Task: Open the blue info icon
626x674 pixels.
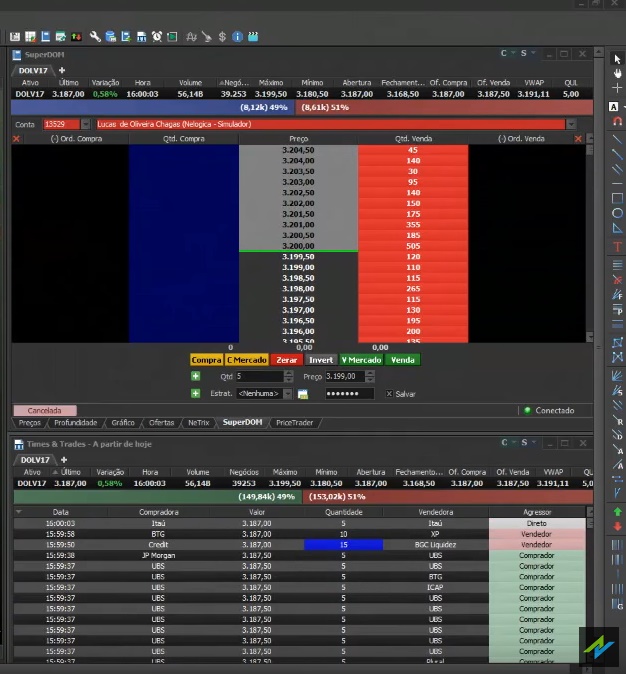Action: (x=237, y=37)
